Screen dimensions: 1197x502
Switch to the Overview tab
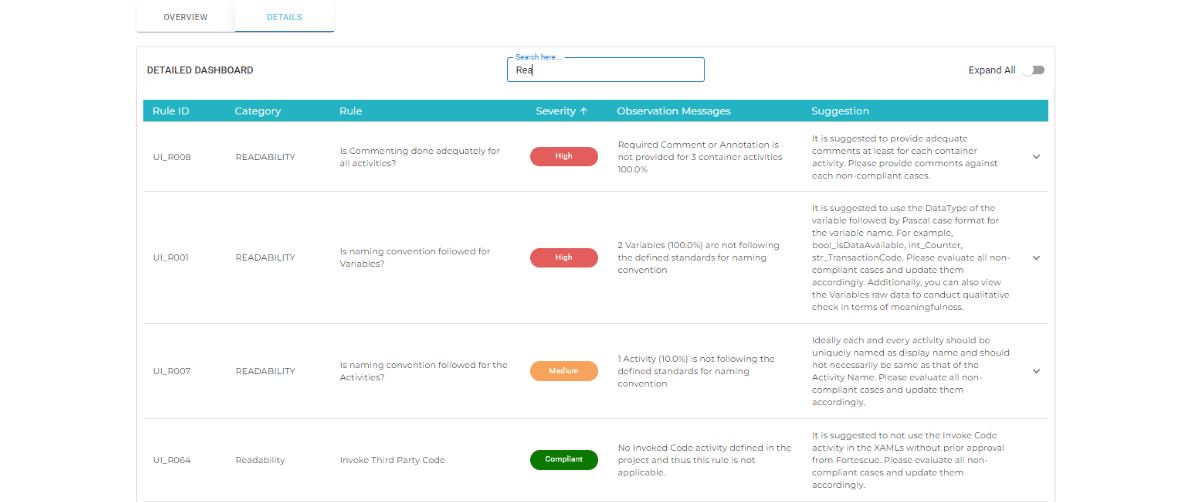click(185, 17)
